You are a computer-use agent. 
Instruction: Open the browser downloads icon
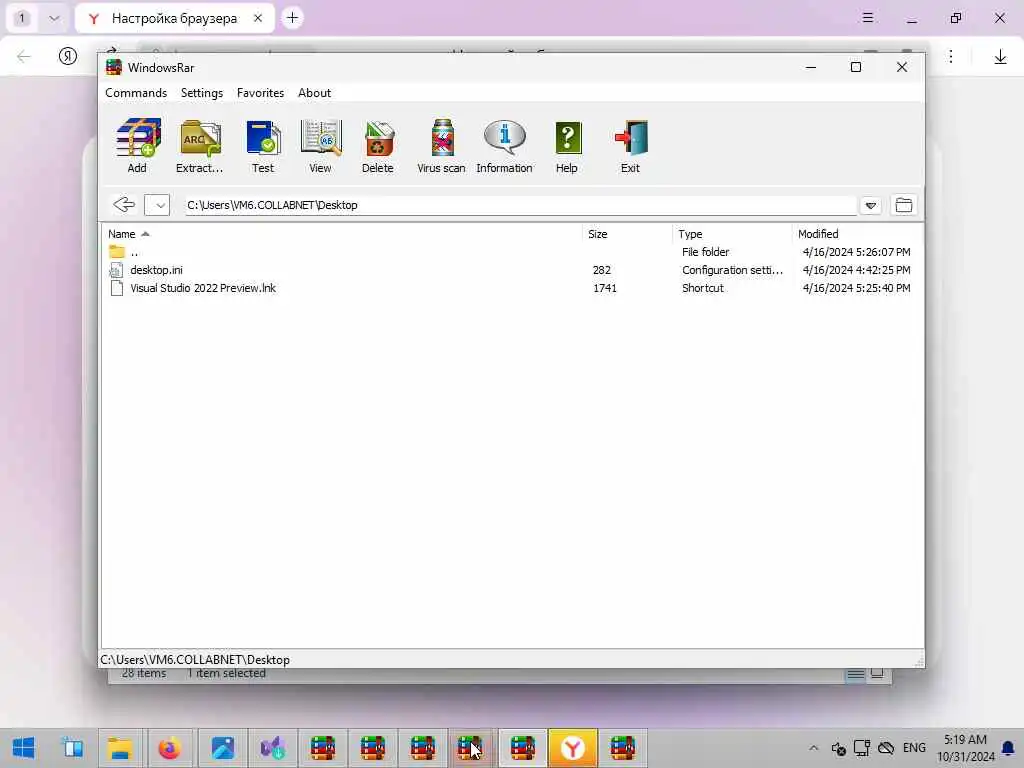coord(1000,57)
